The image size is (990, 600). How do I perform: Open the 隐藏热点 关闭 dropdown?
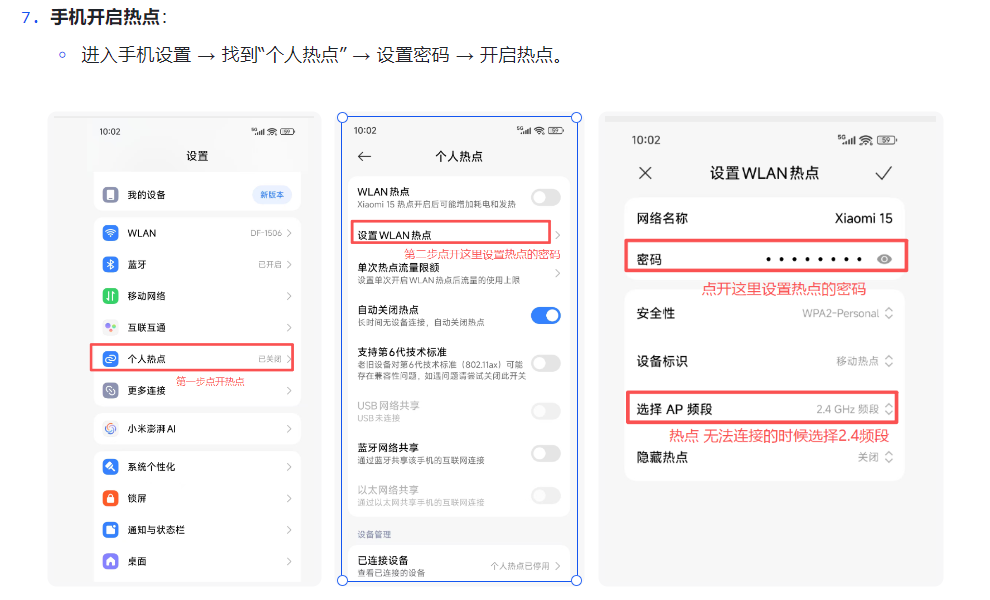click(875, 457)
